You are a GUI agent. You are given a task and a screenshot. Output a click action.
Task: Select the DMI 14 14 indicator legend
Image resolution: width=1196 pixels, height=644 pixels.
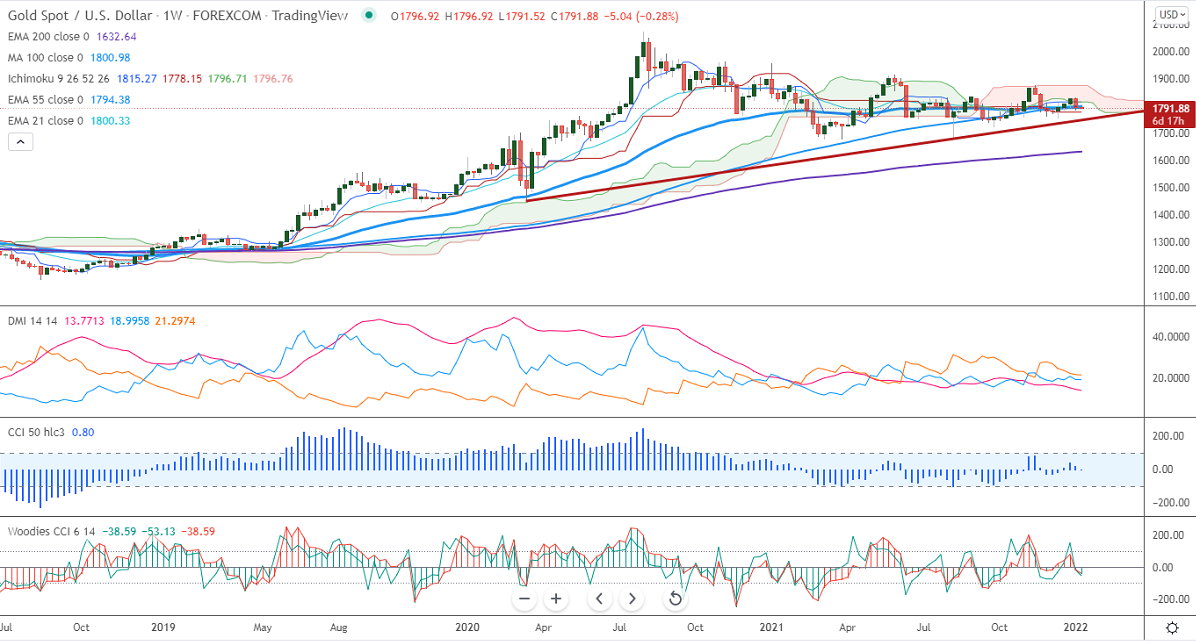coord(32,321)
